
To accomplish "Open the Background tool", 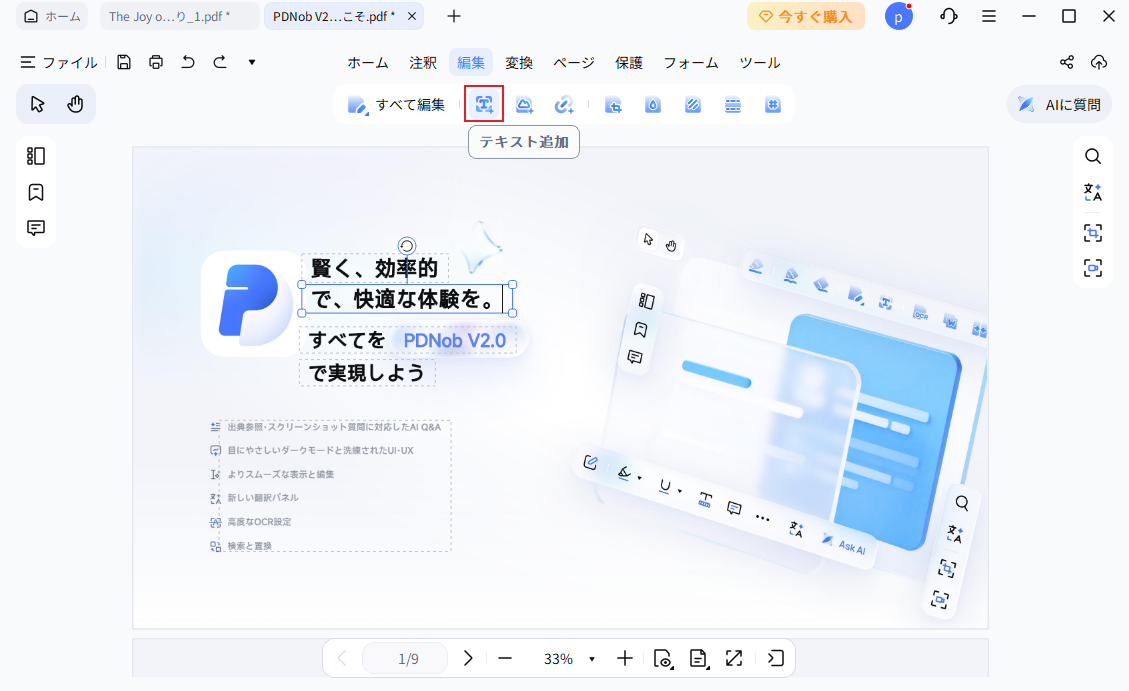I will (x=692, y=104).
